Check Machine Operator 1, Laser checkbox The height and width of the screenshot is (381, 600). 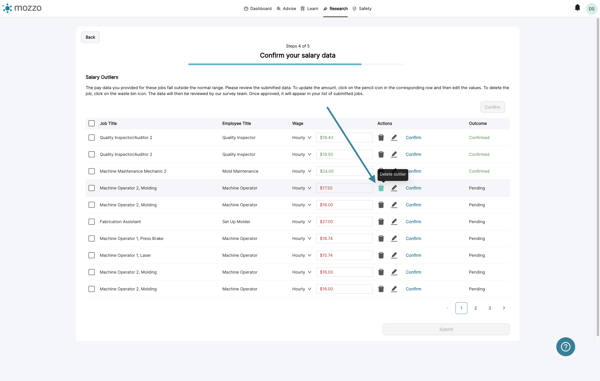tap(91, 255)
